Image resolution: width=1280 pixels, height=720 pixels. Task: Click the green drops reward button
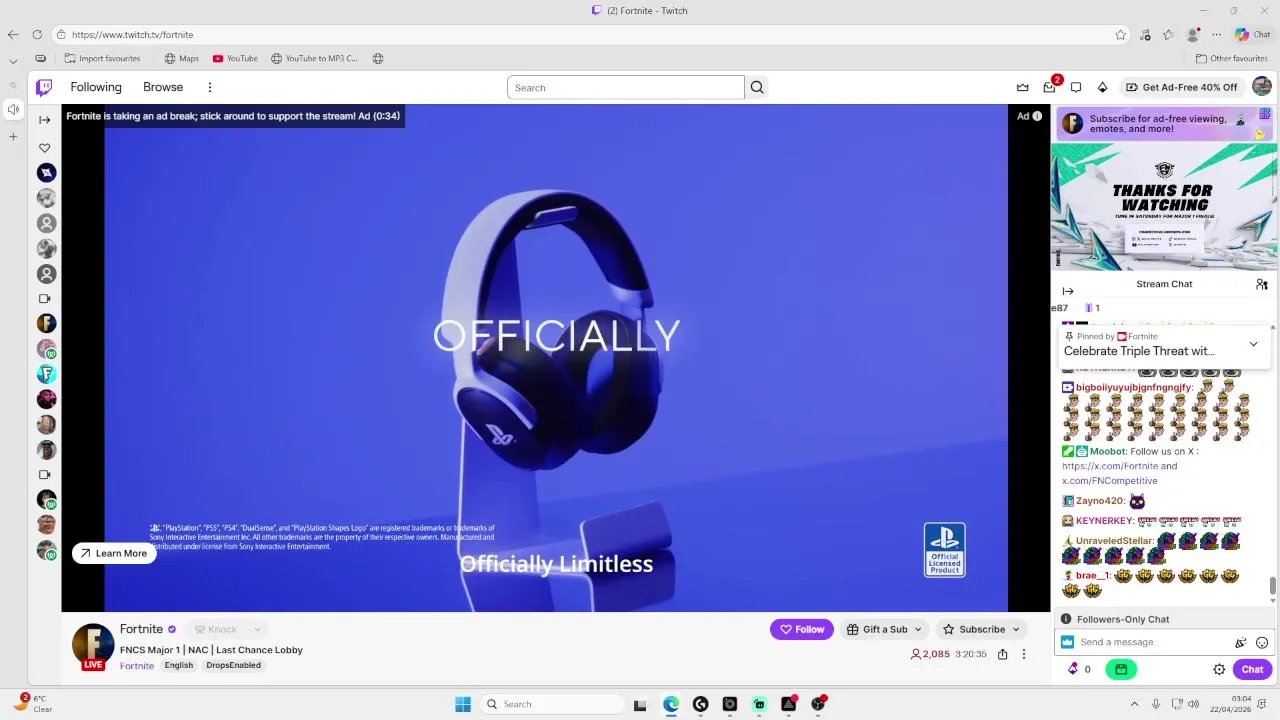pyautogui.click(x=1121, y=670)
